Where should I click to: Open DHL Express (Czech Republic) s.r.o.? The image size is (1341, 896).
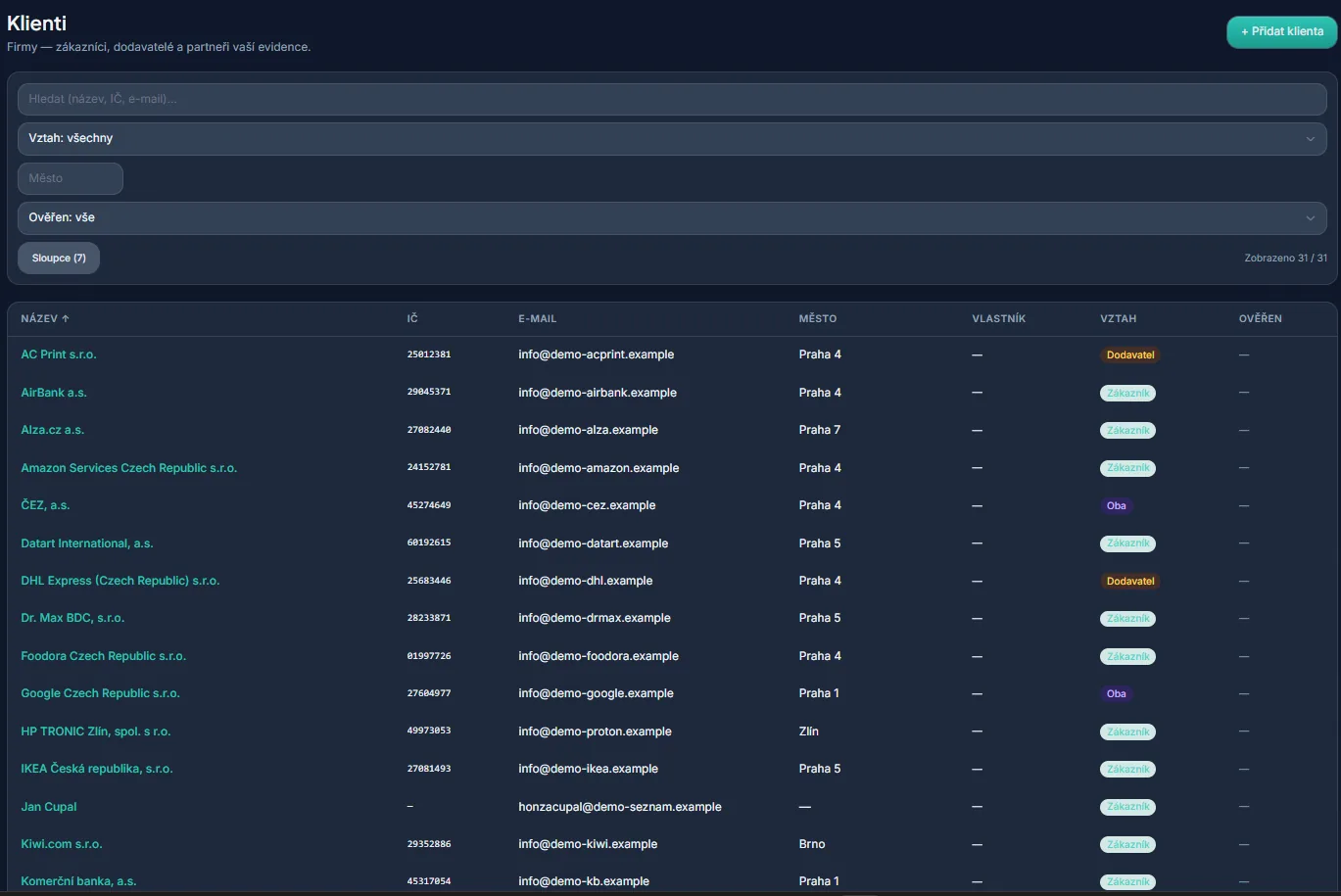click(120, 581)
